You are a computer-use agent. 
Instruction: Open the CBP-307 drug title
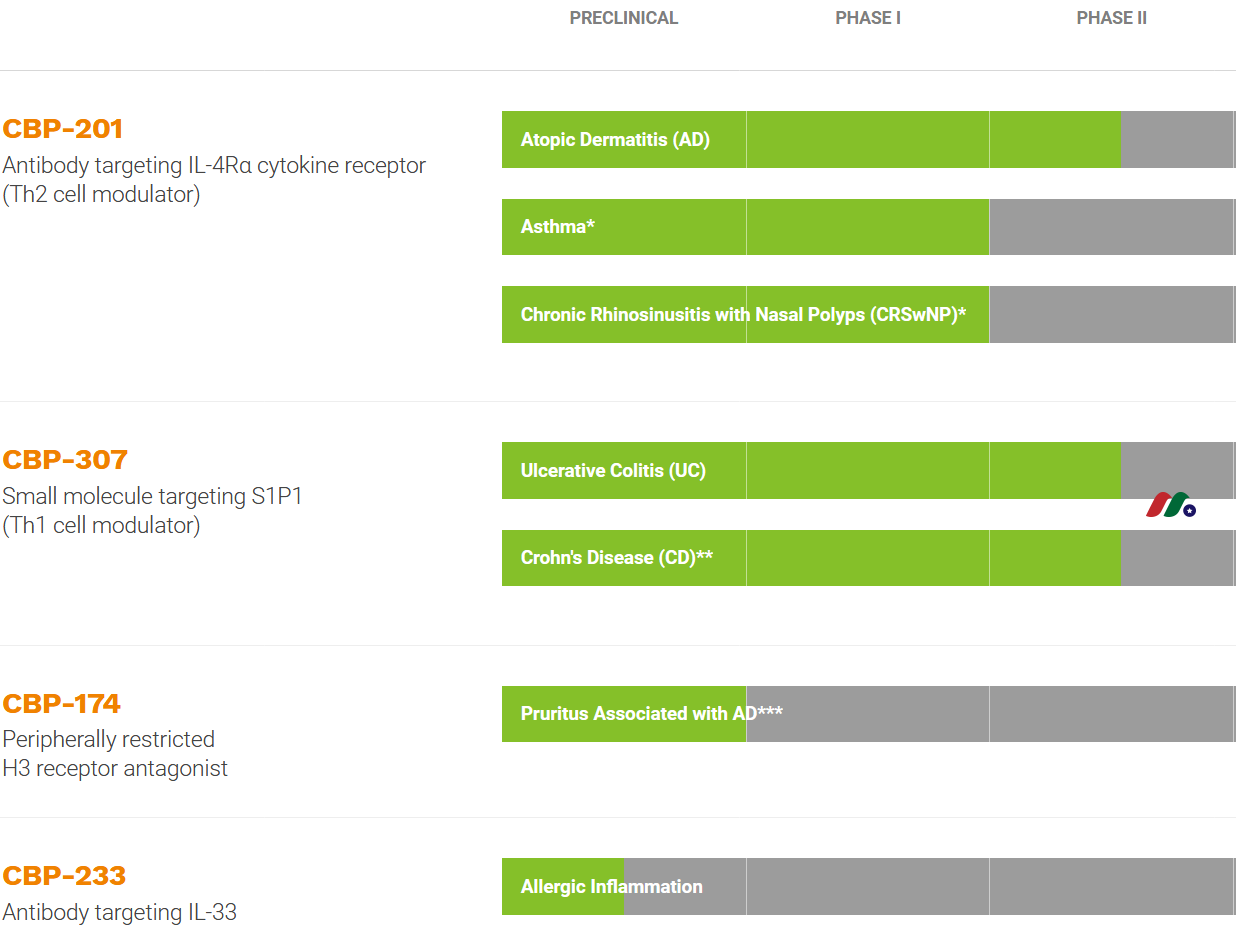65,460
